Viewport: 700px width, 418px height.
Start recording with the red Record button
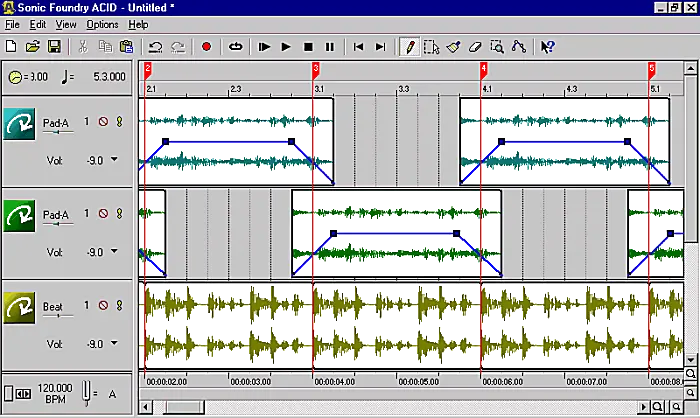click(x=206, y=46)
